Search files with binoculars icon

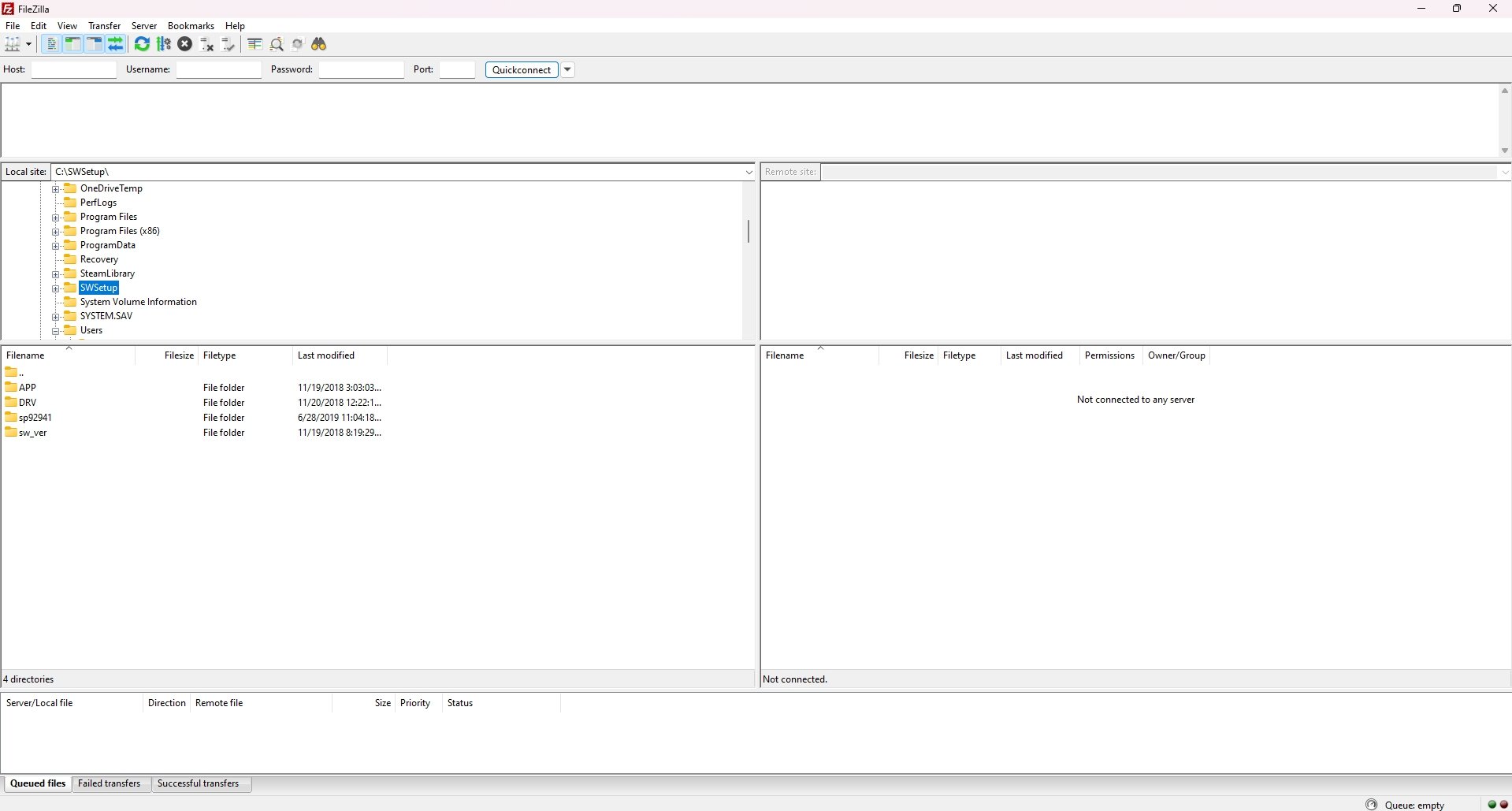click(x=319, y=44)
